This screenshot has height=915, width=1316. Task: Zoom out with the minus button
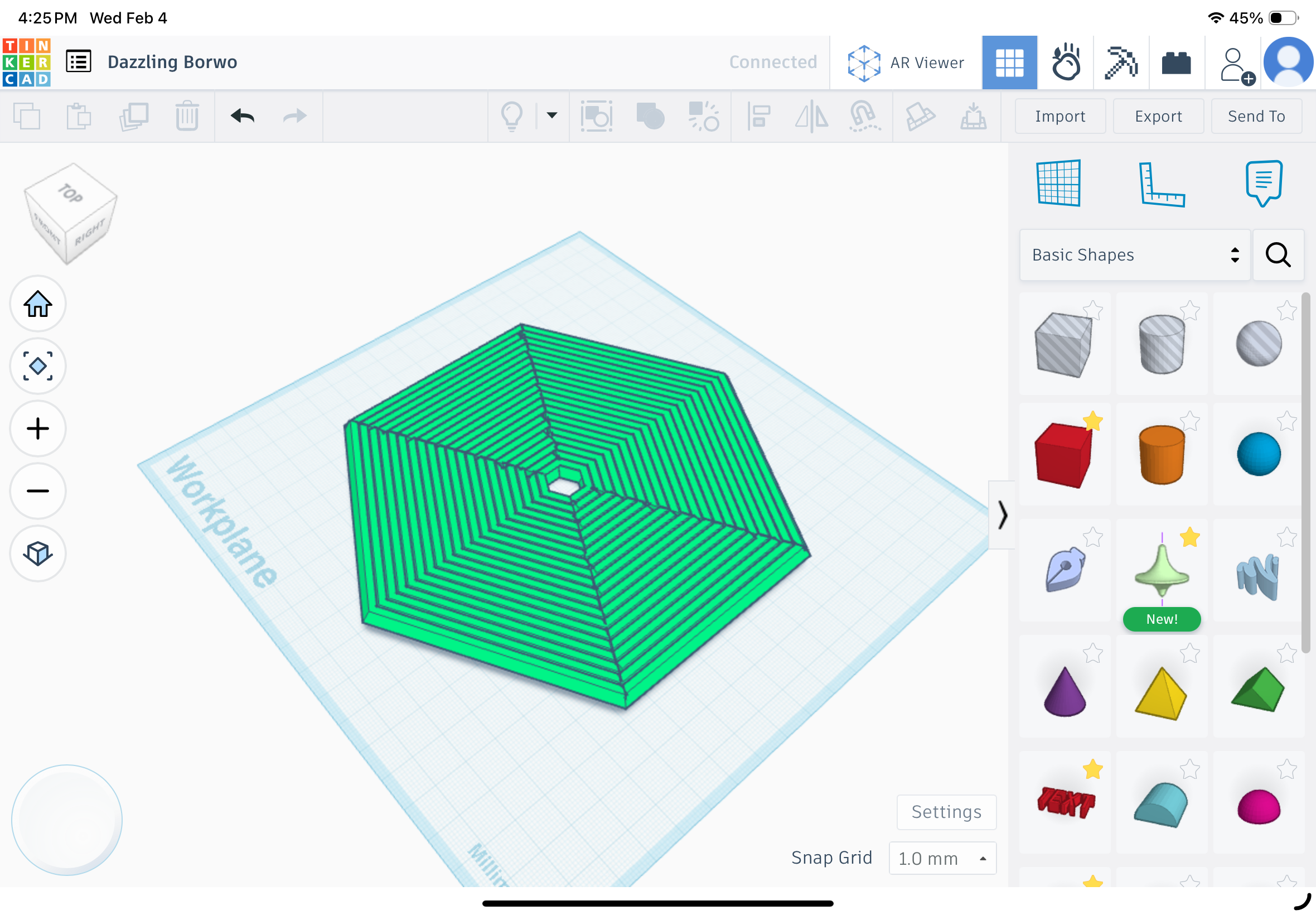(x=38, y=491)
